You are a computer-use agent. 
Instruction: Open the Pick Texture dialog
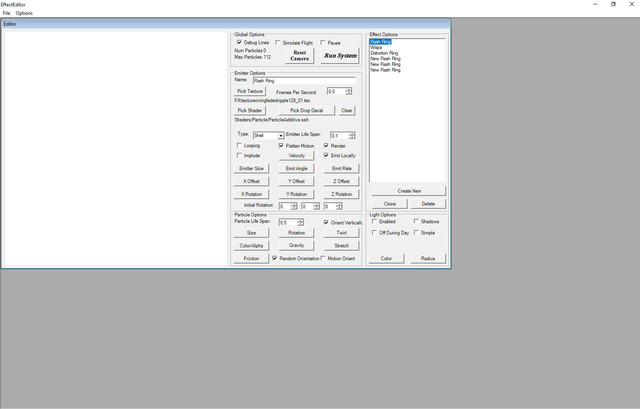click(250, 91)
